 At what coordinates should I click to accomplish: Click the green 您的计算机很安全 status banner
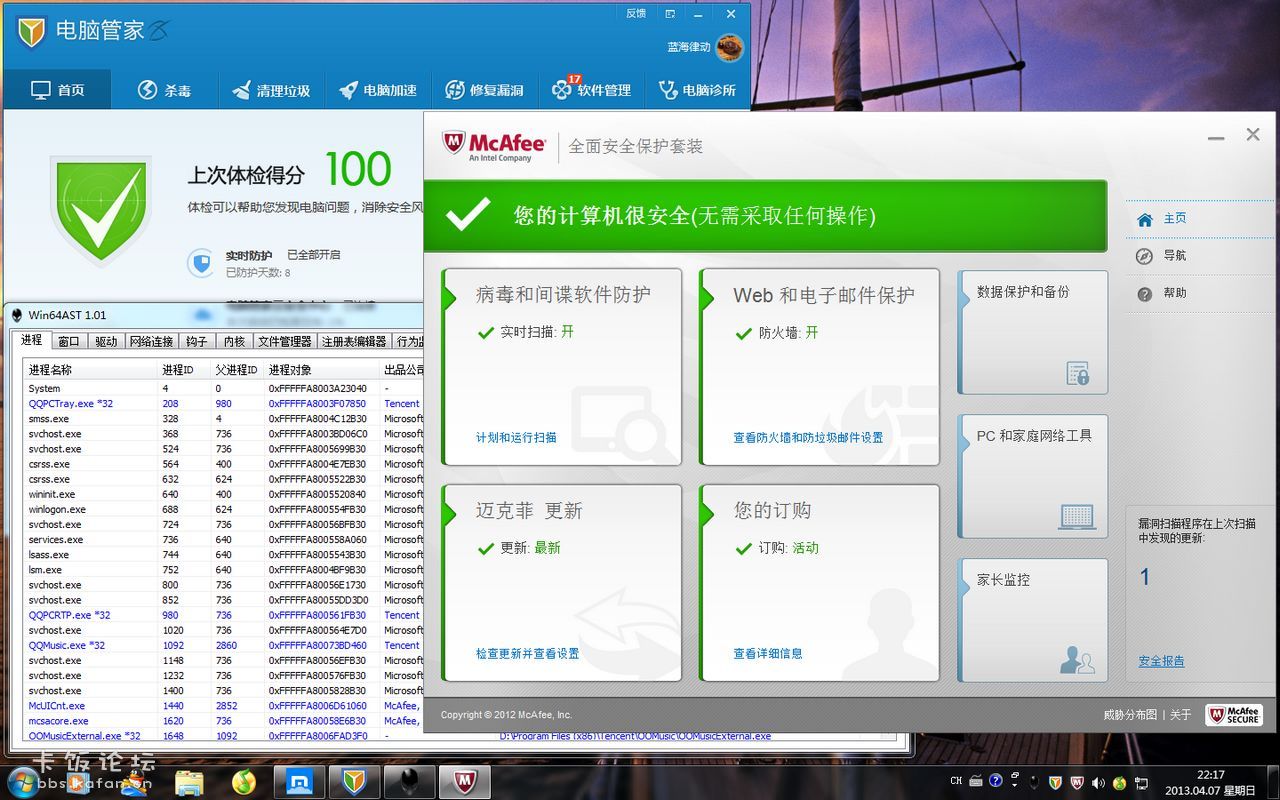(765, 215)
